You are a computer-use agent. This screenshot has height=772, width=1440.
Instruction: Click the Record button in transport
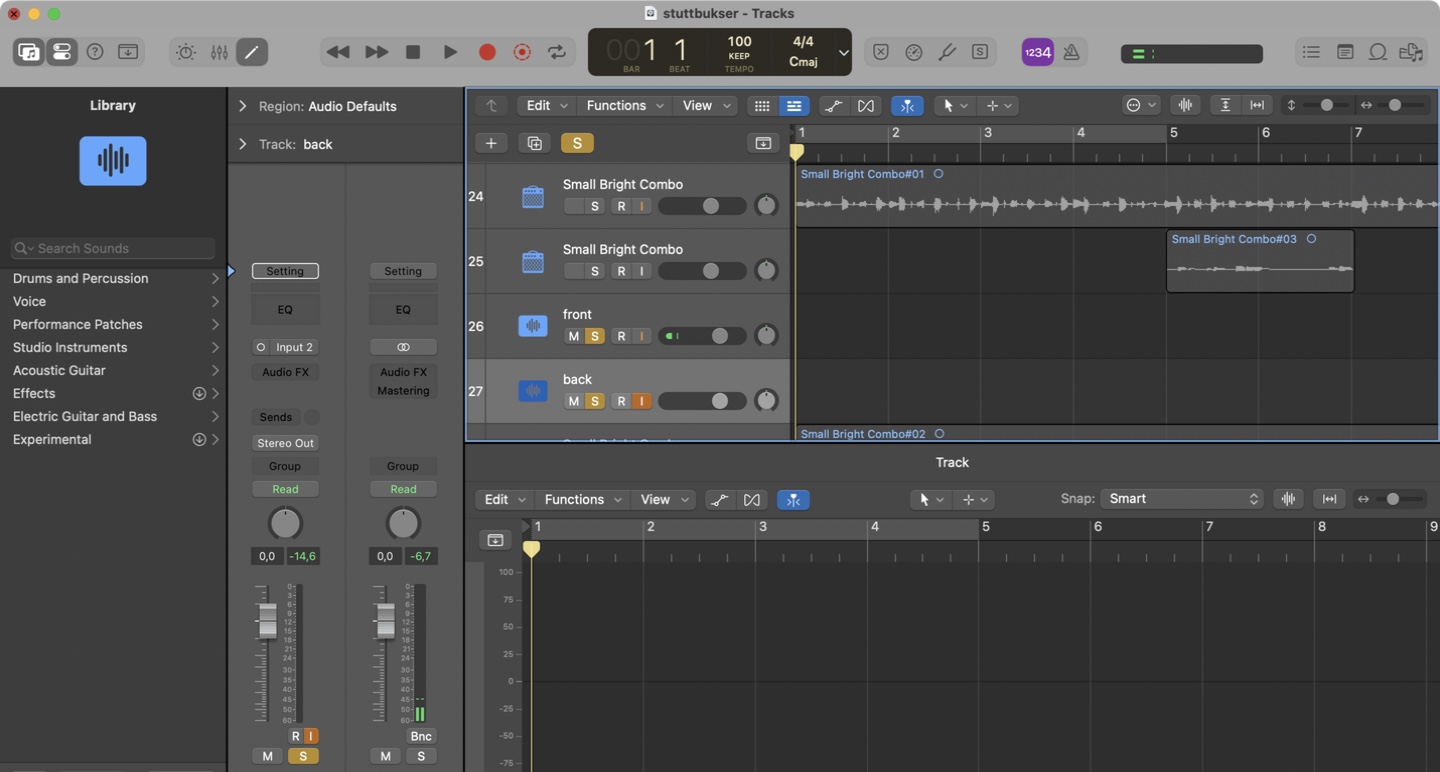[487, 52]
